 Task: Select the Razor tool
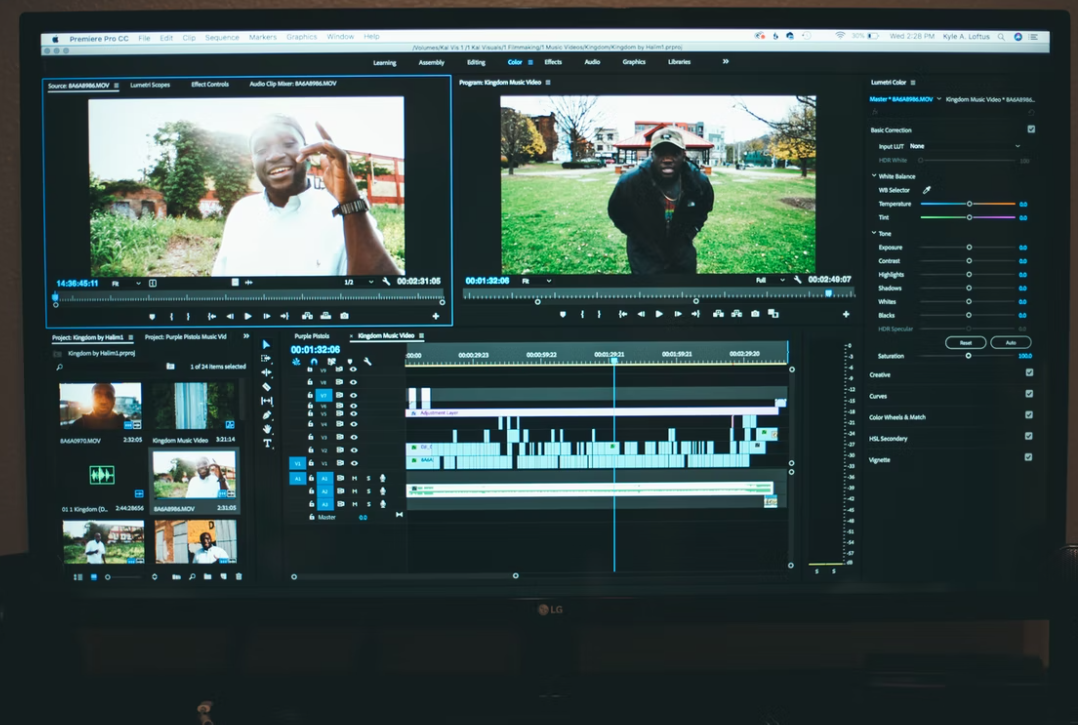click(266, 386)
